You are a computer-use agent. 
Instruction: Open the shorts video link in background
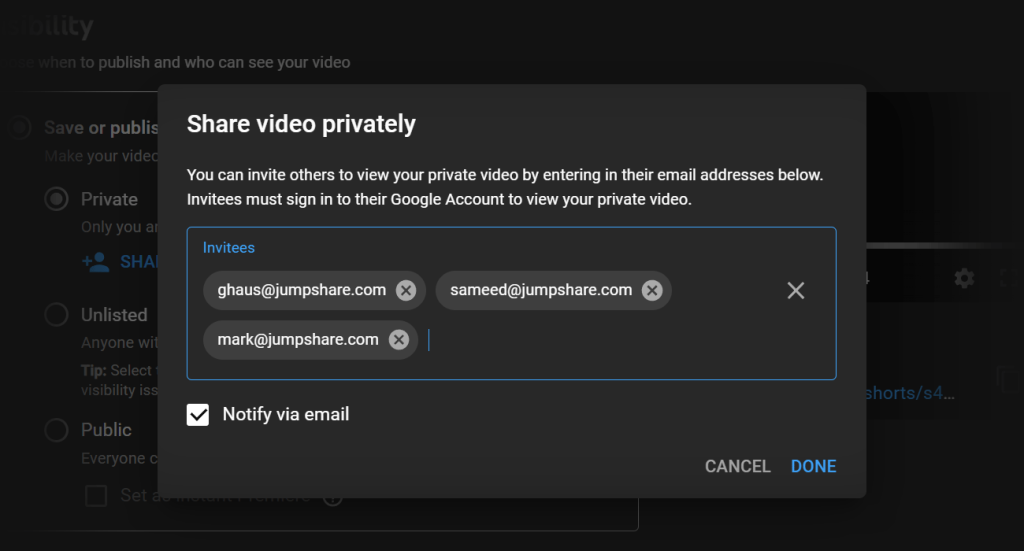point(909,393)
